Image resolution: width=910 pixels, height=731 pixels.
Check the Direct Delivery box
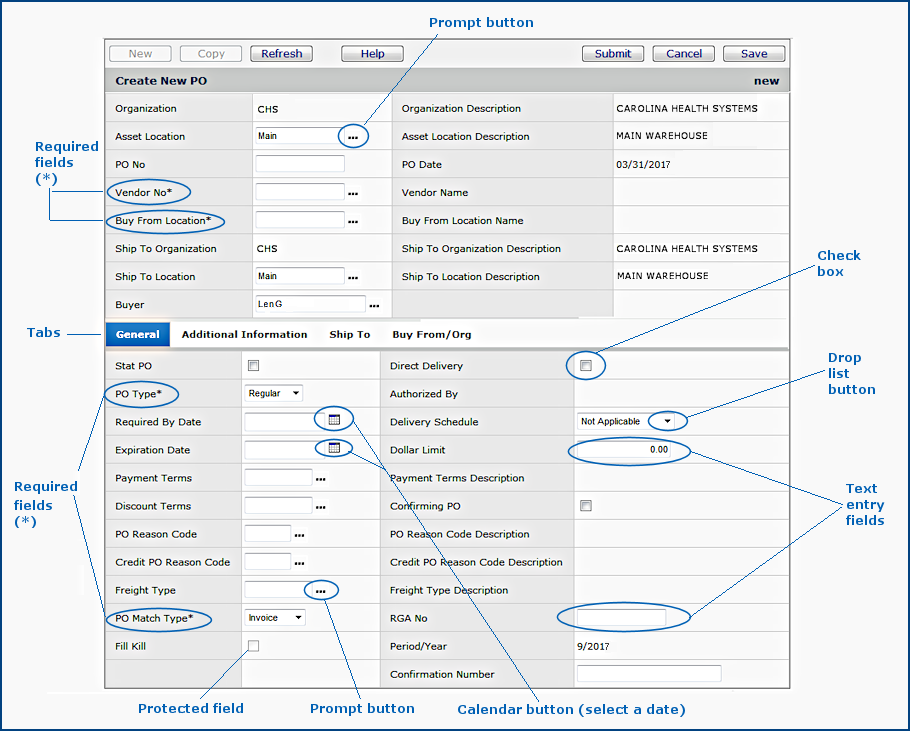(586, 366)
